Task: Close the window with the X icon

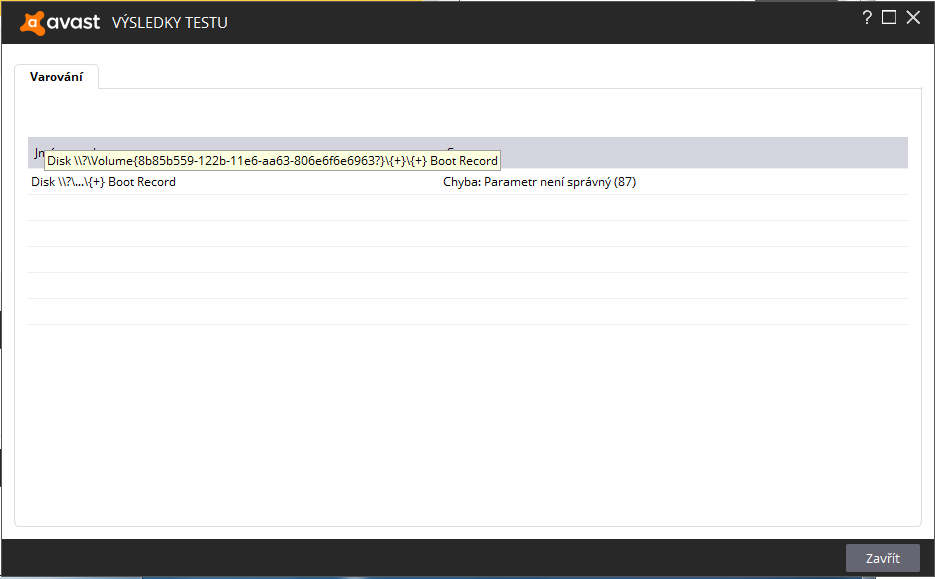Action: (x=912, y=18)
